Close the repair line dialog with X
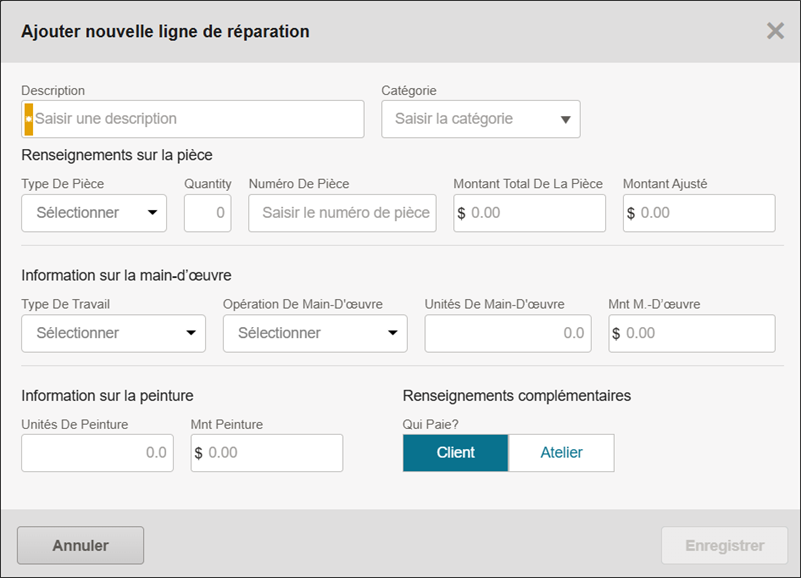This screenshot has width=801, height=578. tap(775, 31)
